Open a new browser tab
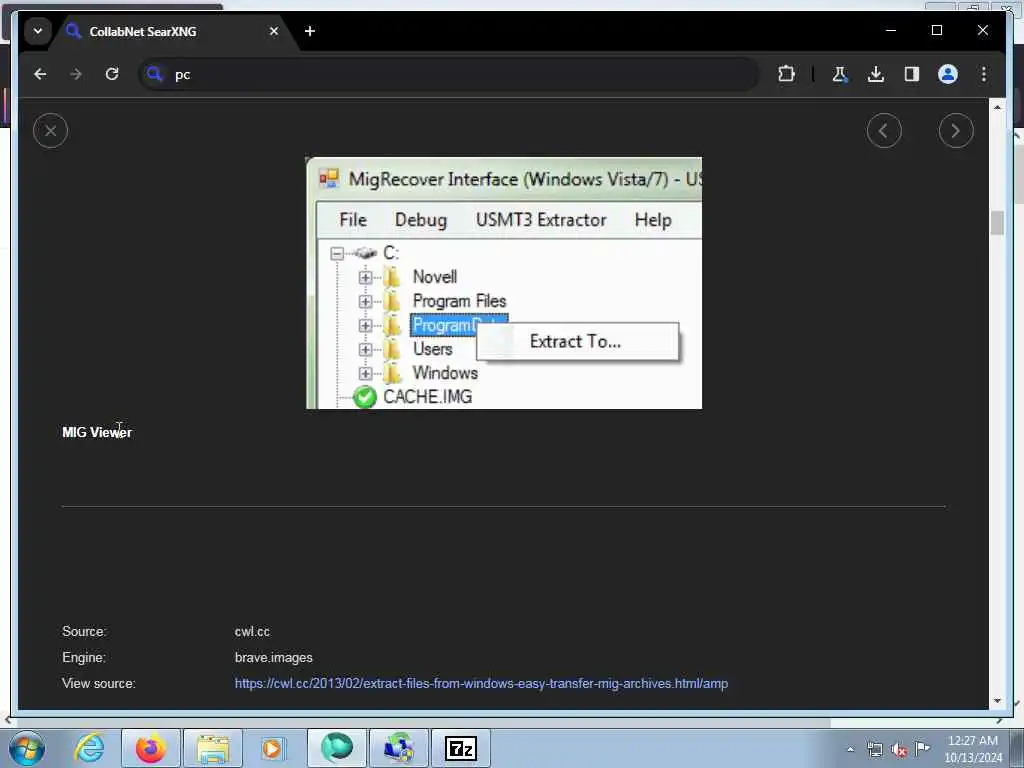The image size is (1024, 768). point(310,31)
